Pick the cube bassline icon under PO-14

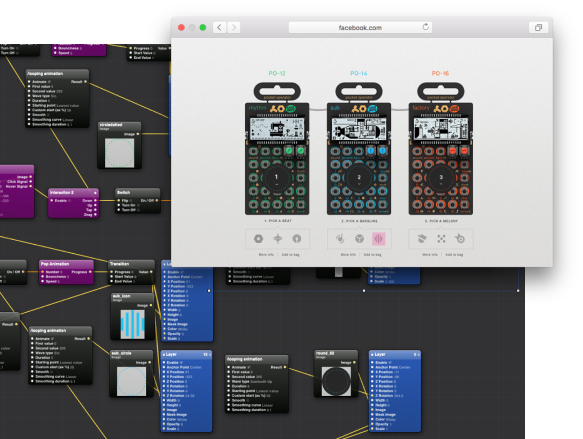click(359, 239)
